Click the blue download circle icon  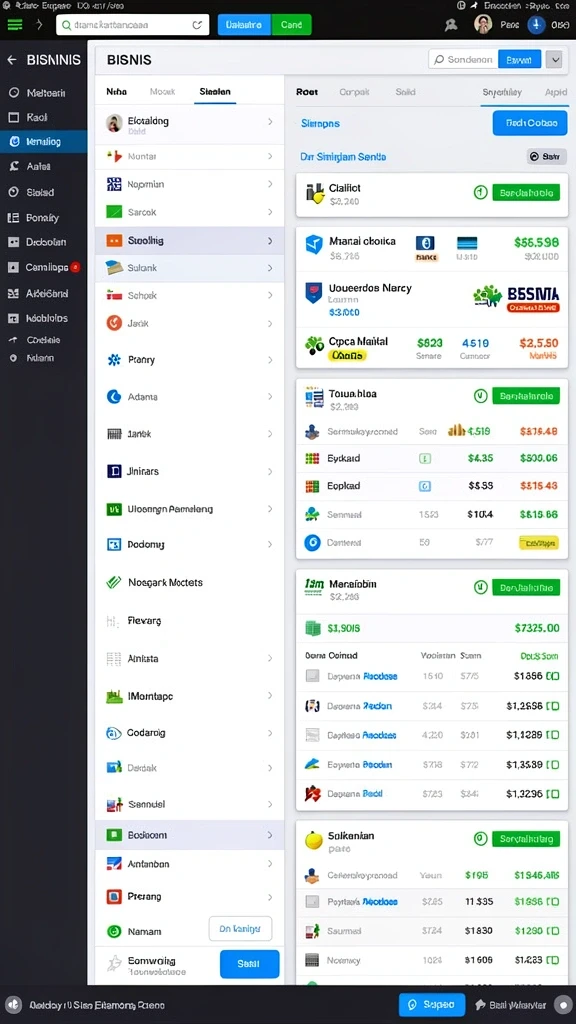click(536, 25)
